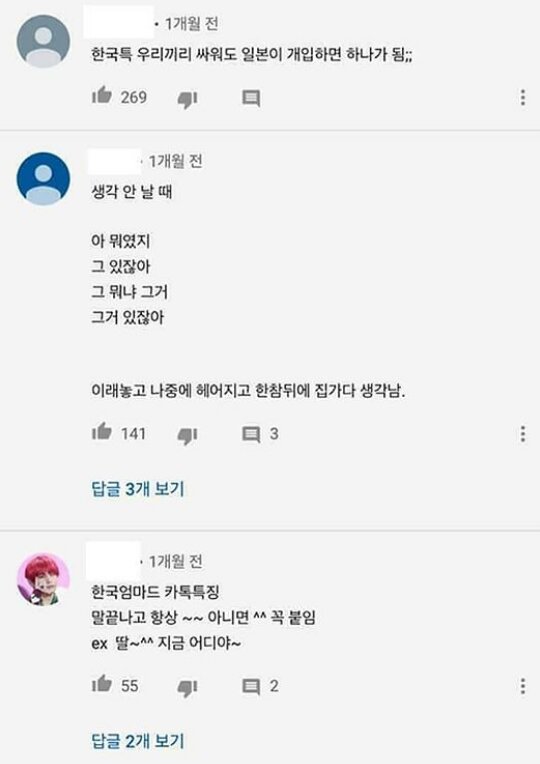Image resolution: width=540 pixels, height=764 pixels.
Task: Expand 답글 3개 보기 replies
Action: [138, 489]
